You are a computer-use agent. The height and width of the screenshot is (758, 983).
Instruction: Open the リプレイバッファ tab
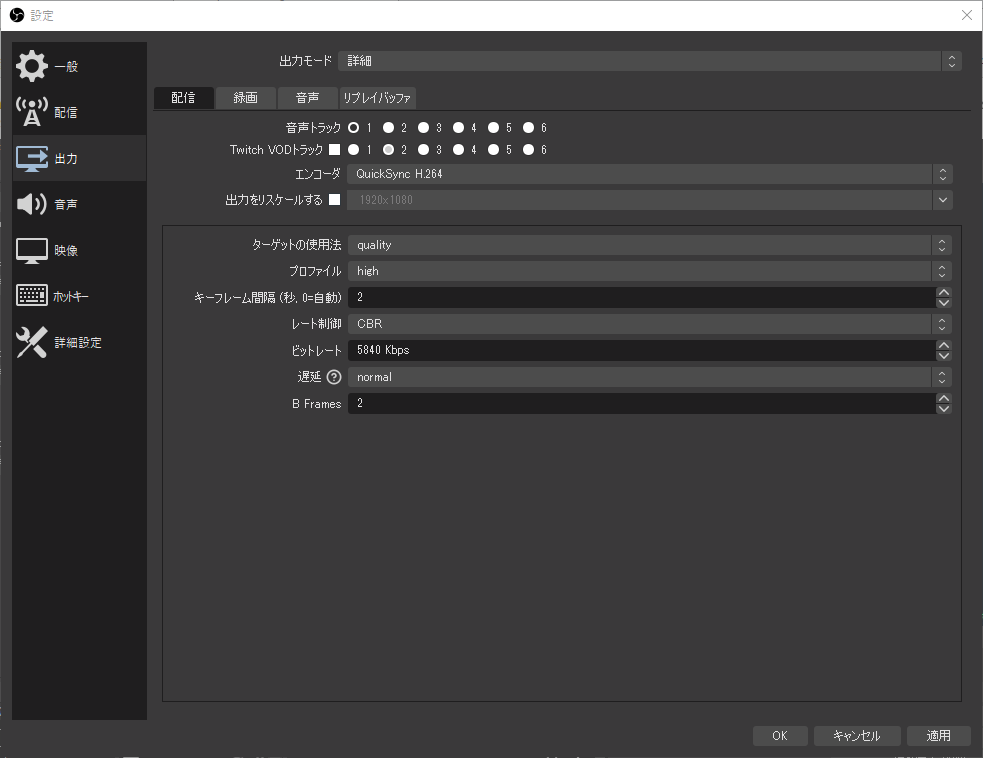(x=377, y=97)
